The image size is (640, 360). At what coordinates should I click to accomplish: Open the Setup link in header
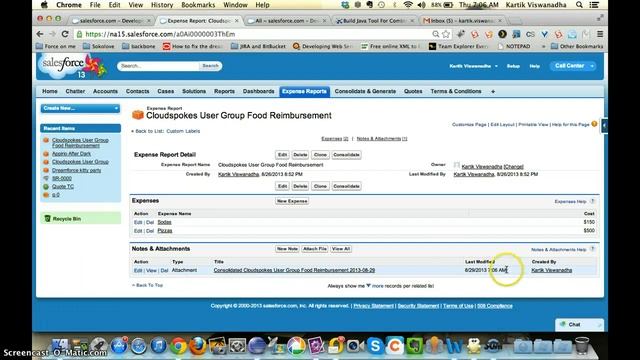513,66
